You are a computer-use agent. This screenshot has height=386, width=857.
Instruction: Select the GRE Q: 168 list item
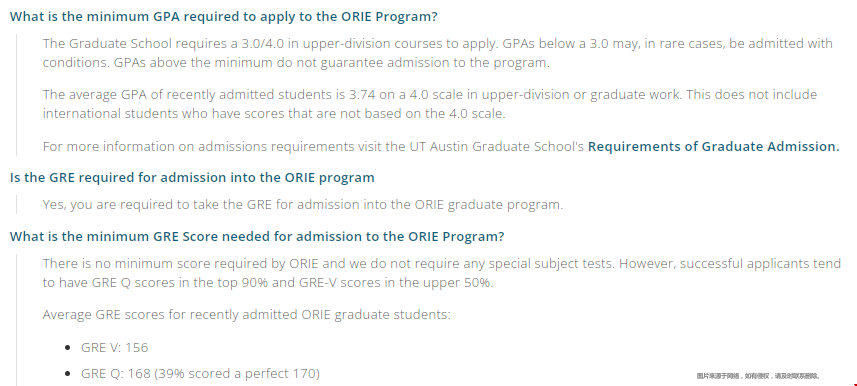pyautogui.click(x=200, y=373)
